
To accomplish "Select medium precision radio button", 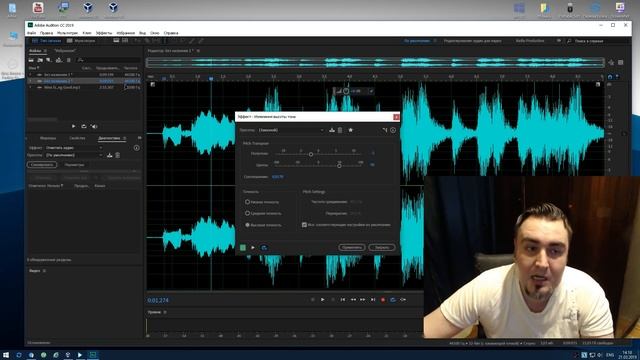I will click(247, 213).
